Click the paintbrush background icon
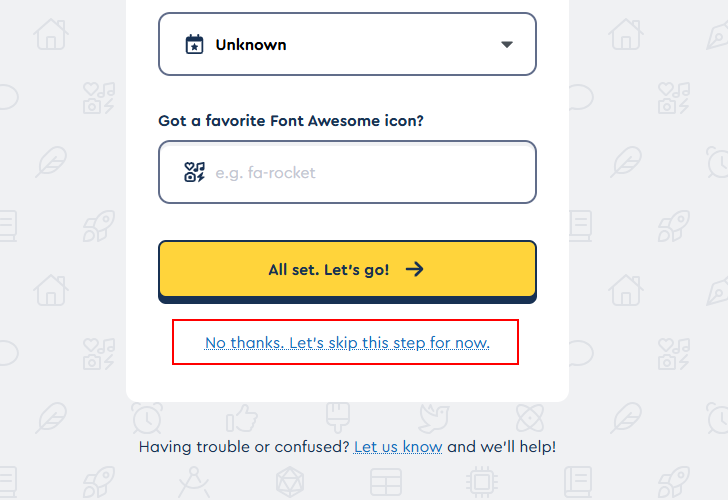This screenshot has height=500, width=728. (x=335, y=418)
